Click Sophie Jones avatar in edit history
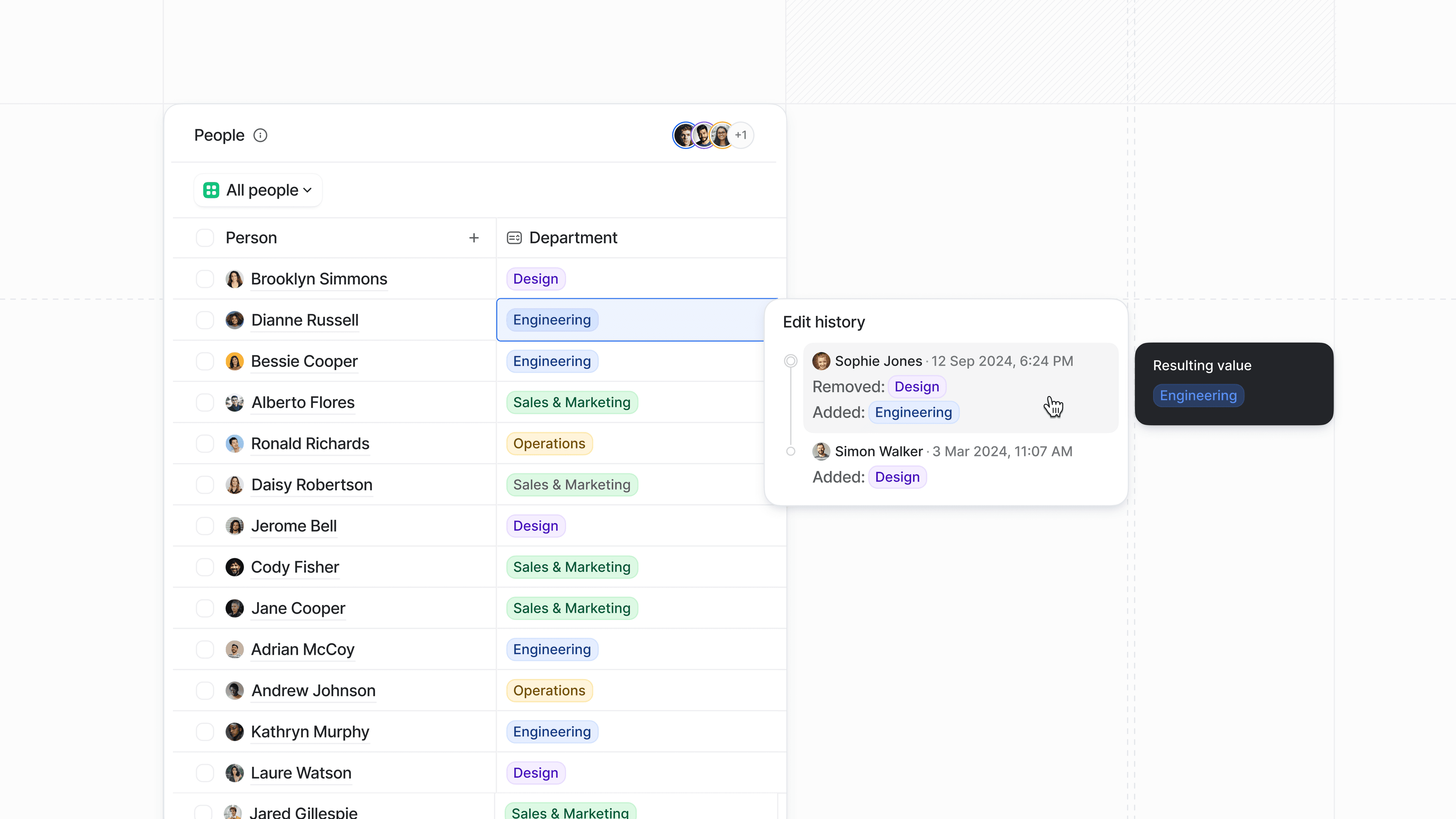 pyautogui.click(x=821, y=361)
